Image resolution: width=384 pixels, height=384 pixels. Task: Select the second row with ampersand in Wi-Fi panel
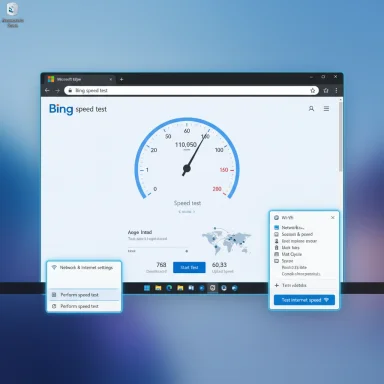303,234
